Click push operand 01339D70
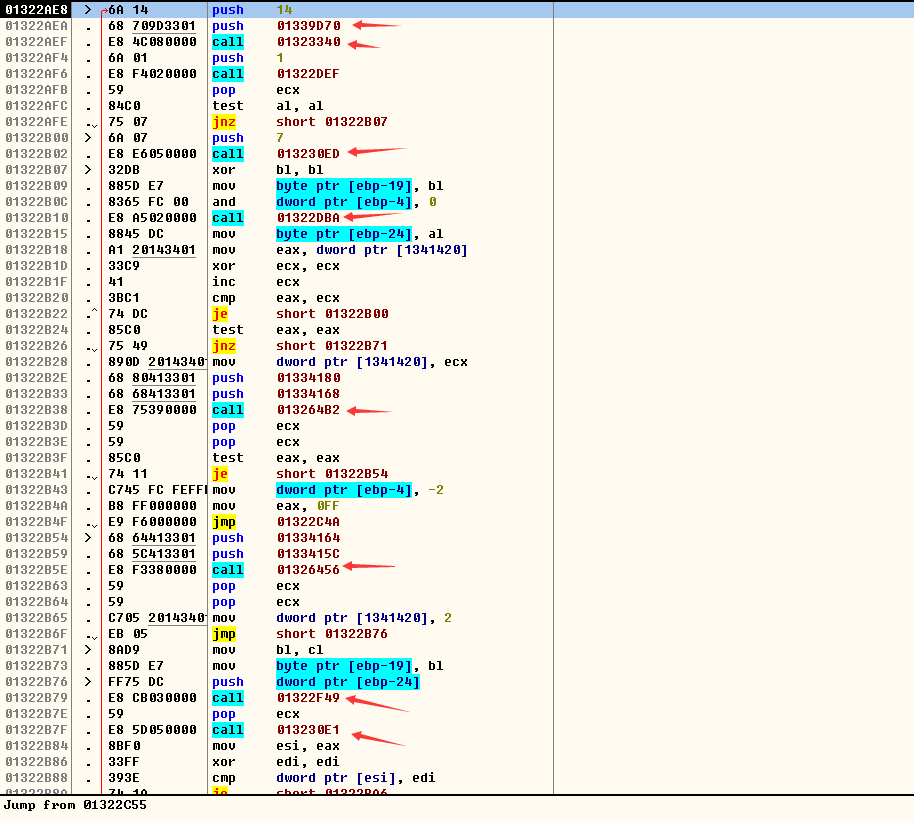This screenshot has height=821, width=914. [308, 26]
